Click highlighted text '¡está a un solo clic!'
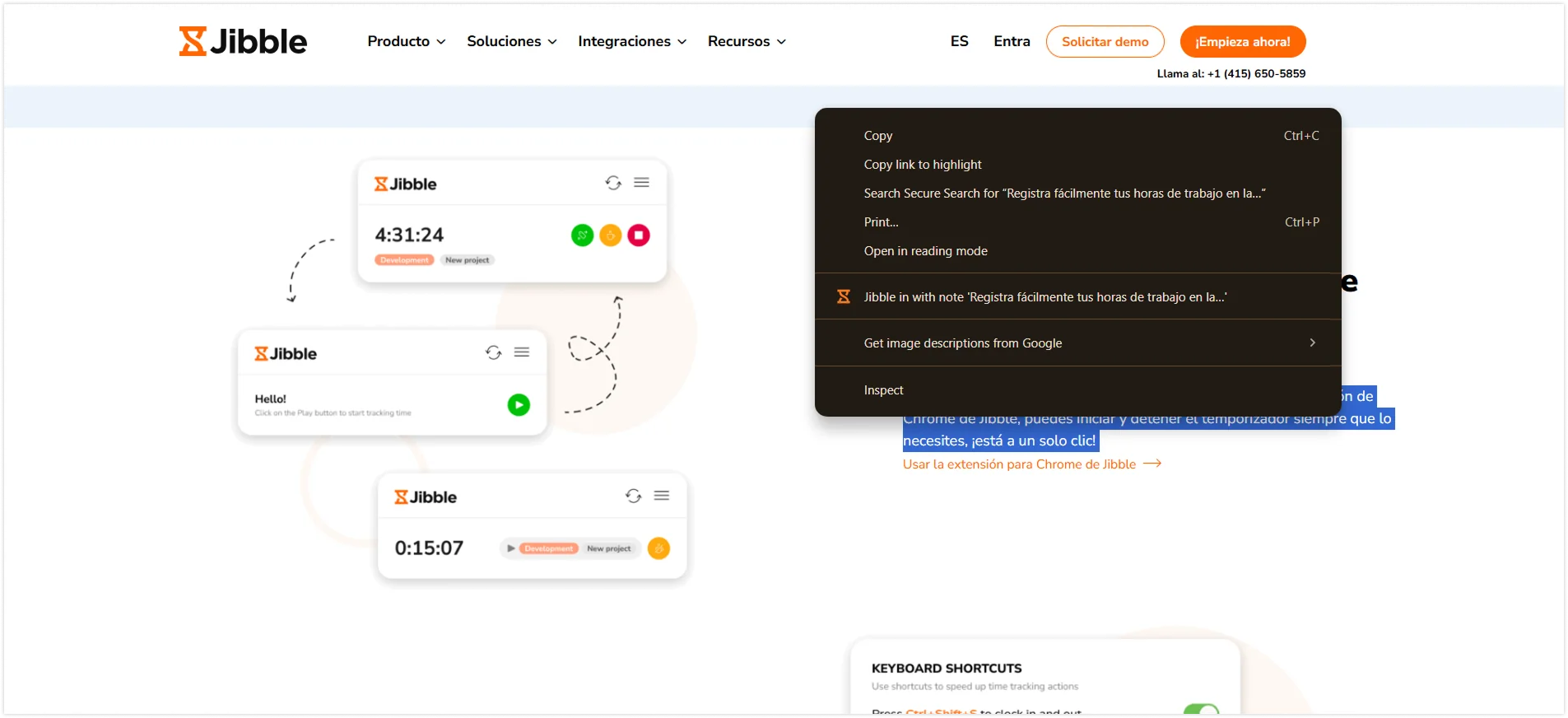1568x718 pixels. 1034,441
